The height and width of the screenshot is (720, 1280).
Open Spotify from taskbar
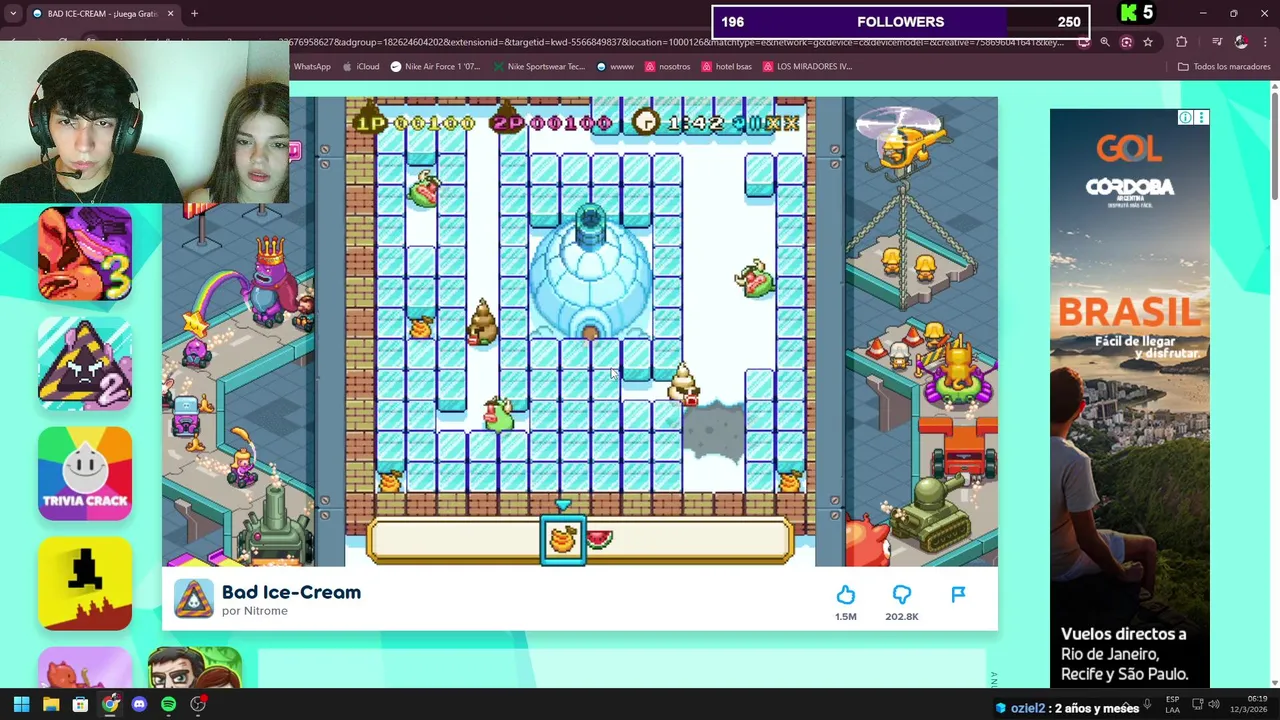pyautogui.click(x=168, y=705)
